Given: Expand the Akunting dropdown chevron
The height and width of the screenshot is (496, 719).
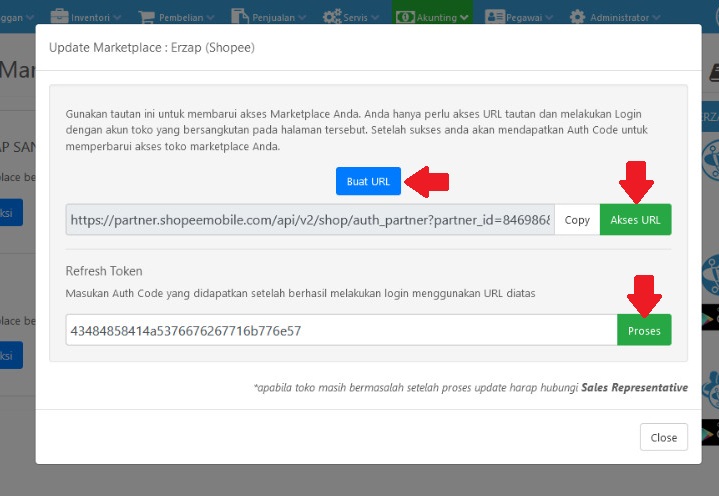Looking at the screenshot, I should [x=464, y=18].
